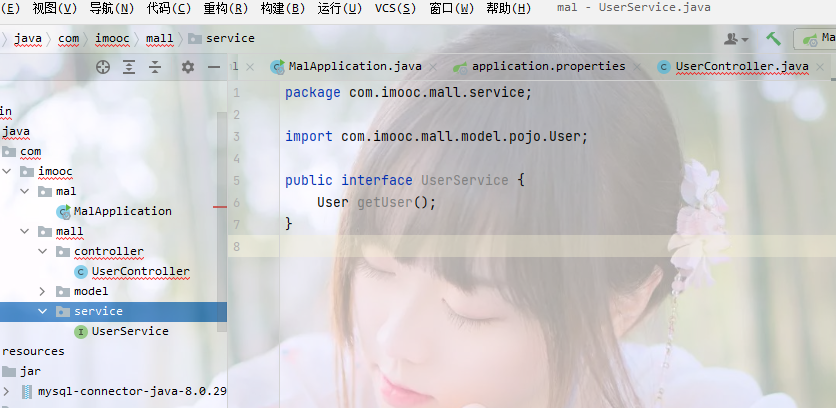Select UserService interface in project tree
This screenshot has width=836, height=408.
[130, 331]
